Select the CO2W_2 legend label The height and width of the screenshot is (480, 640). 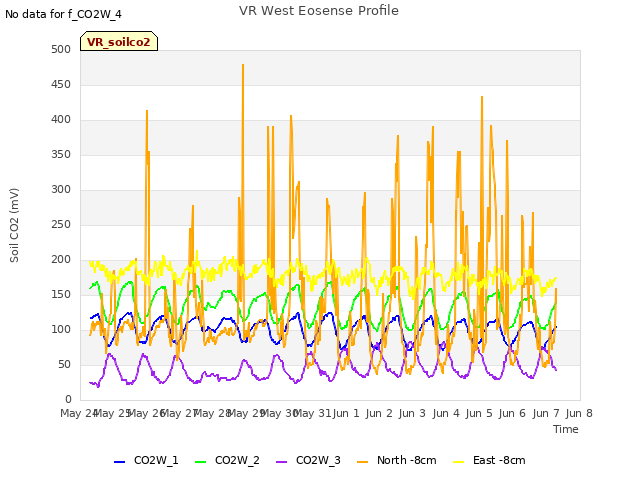(237, 460)
